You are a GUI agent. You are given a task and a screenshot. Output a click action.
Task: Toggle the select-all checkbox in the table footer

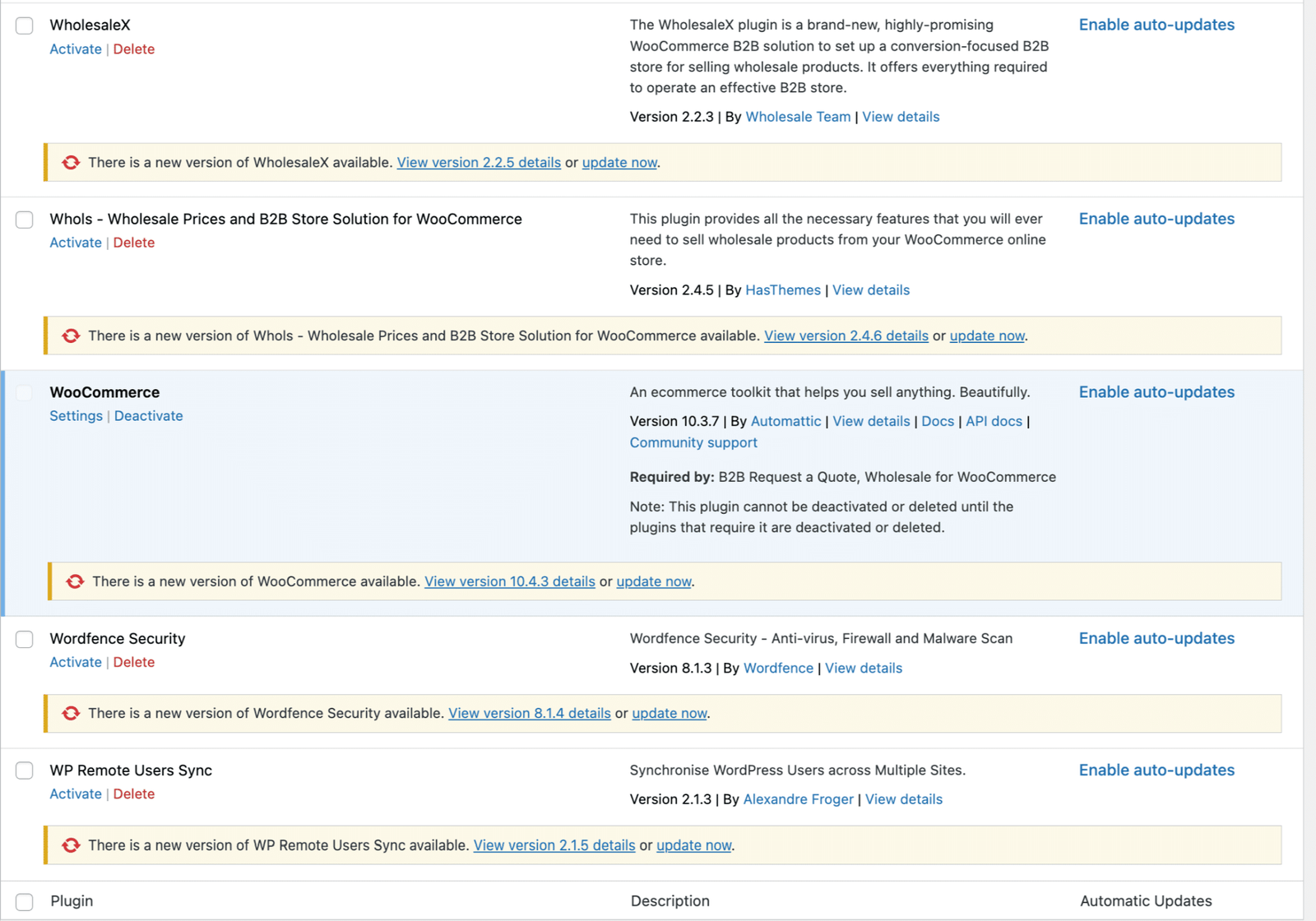pos(25,901)
